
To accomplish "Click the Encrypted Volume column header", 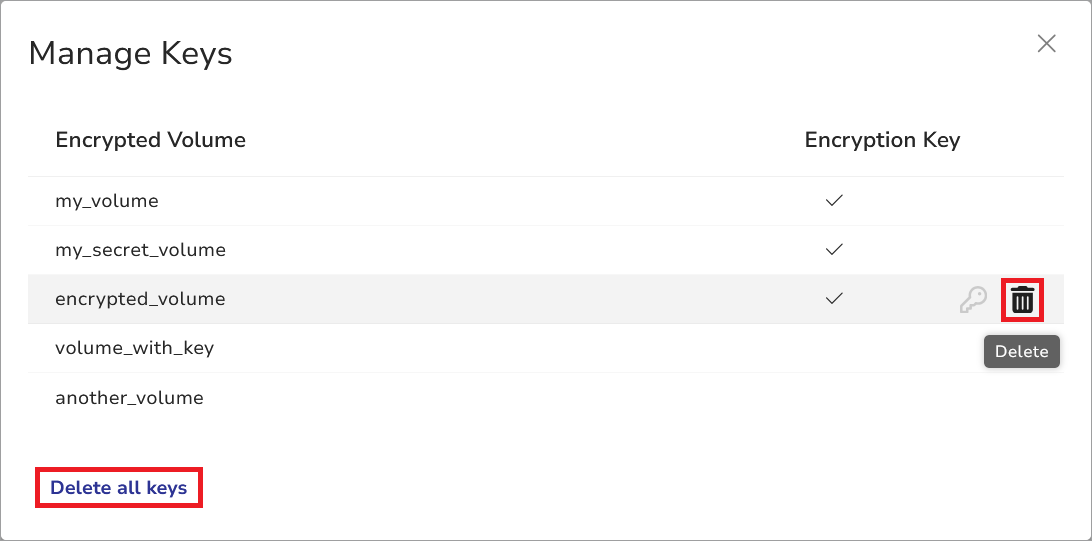I will [150, 140].
